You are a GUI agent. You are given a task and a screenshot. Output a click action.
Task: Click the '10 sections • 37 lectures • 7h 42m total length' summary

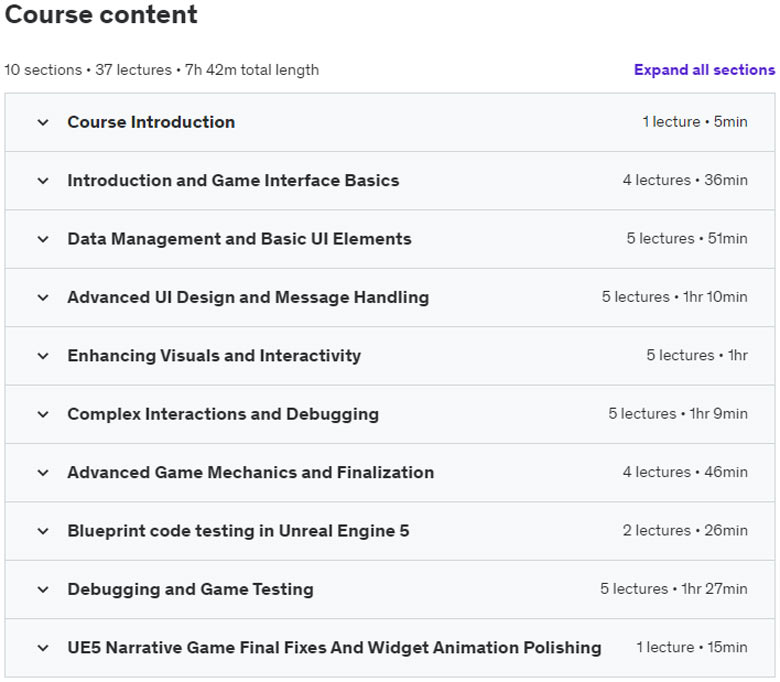(162, 70)
